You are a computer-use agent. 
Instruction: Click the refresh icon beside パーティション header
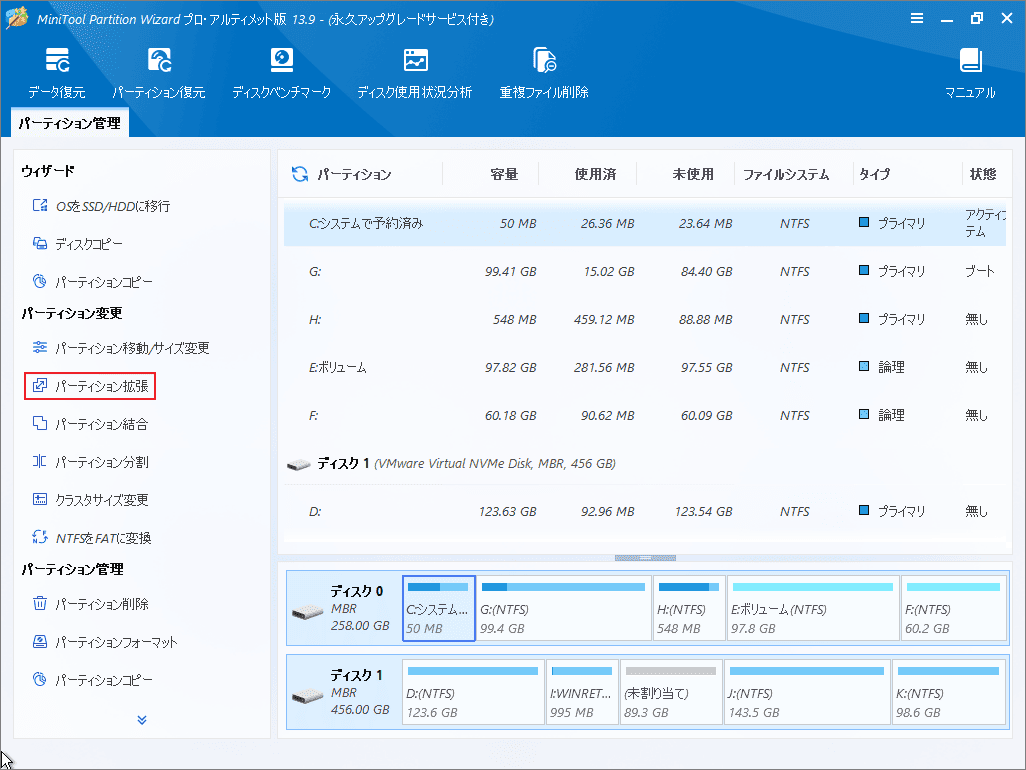click(300, 174)
